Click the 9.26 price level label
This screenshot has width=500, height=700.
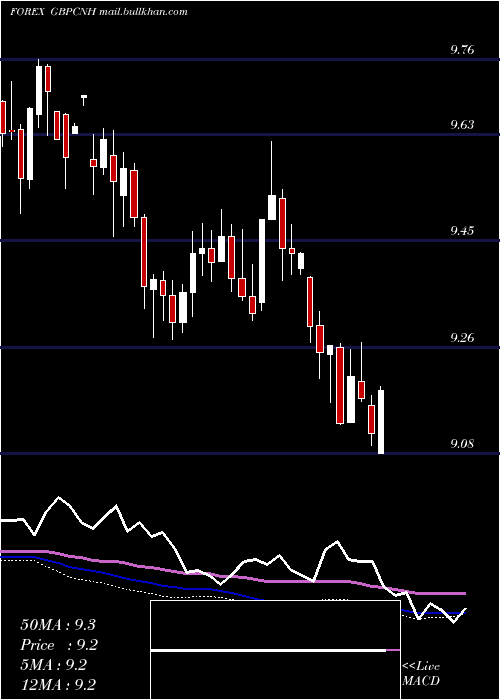[462, 337]
